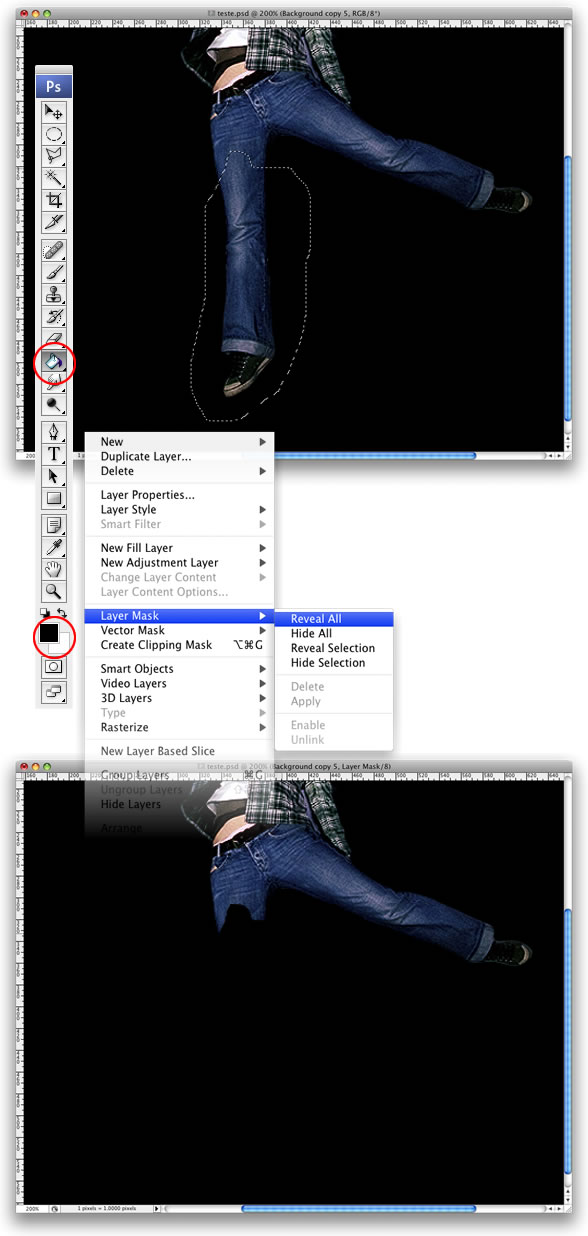Click highlighted Layer Mask menu item
The width and height of the screenshot is (588, 1236).
tap(180, 616)
